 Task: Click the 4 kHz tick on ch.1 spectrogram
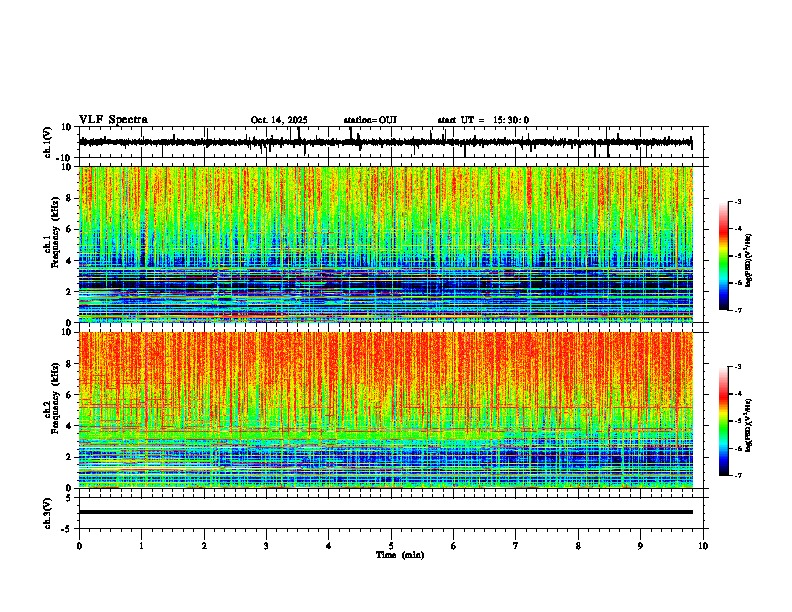tap(70, 261)
